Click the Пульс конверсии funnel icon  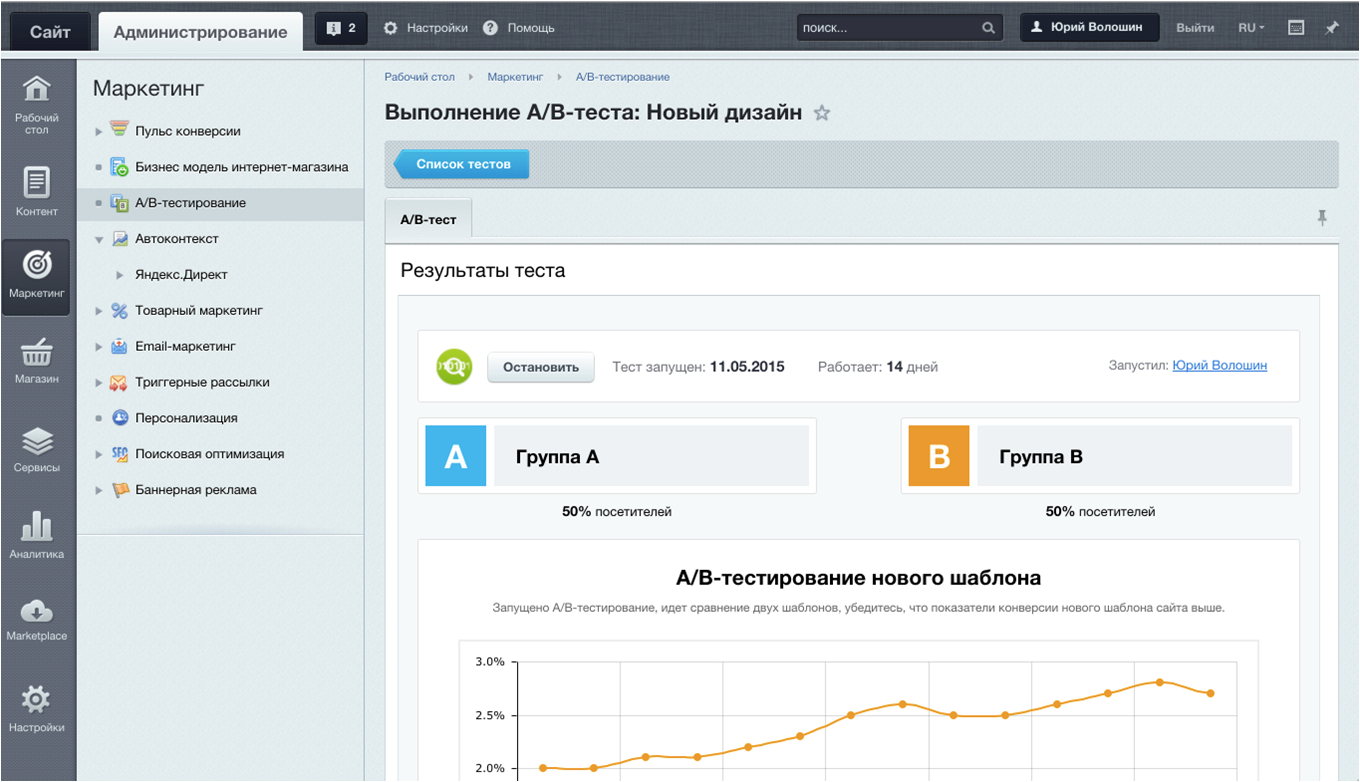click(119, 130)
